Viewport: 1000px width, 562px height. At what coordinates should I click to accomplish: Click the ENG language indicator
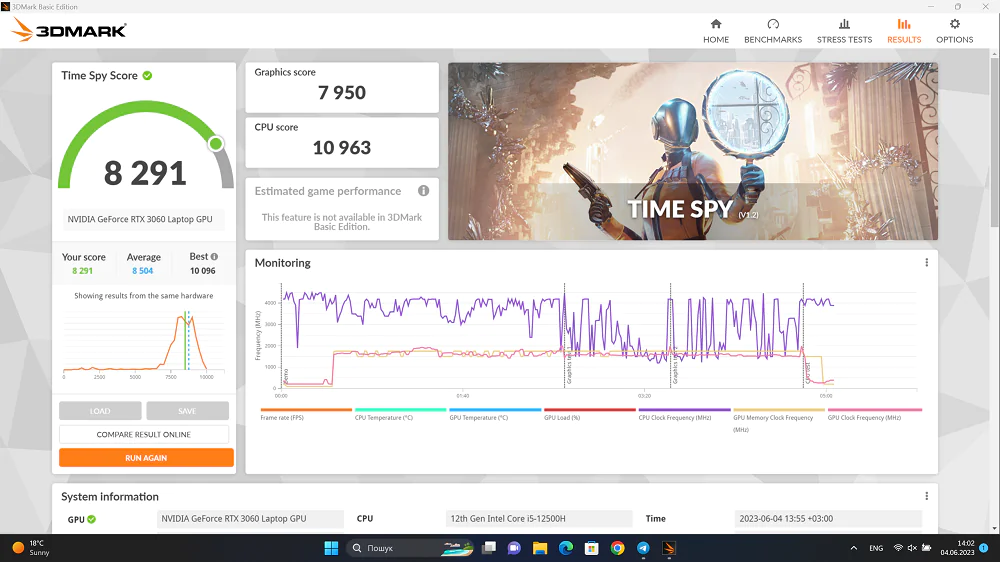[876, 548]
